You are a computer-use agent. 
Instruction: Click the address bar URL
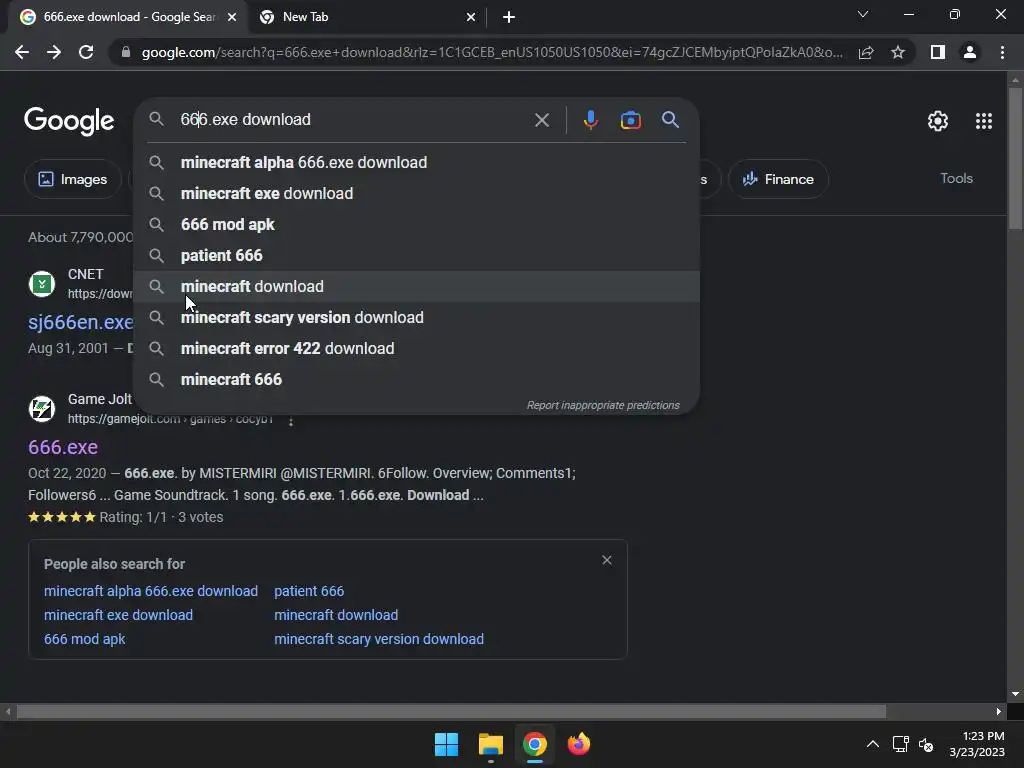pyautogui.click(x=492, y=52)
